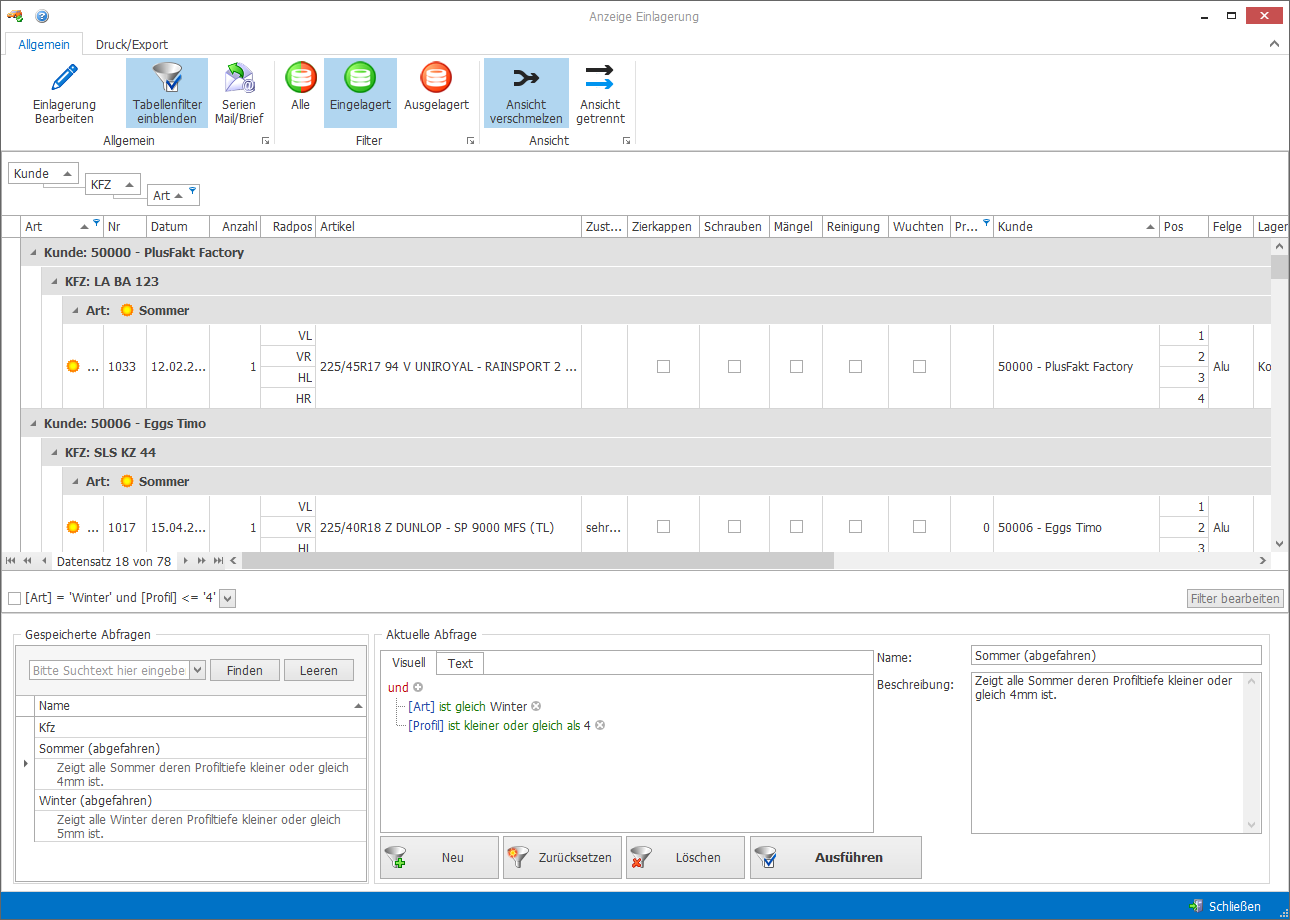Click the KFZ grouping chip
Viewport: 1290px width, 920px height.
tap(113, 184)
